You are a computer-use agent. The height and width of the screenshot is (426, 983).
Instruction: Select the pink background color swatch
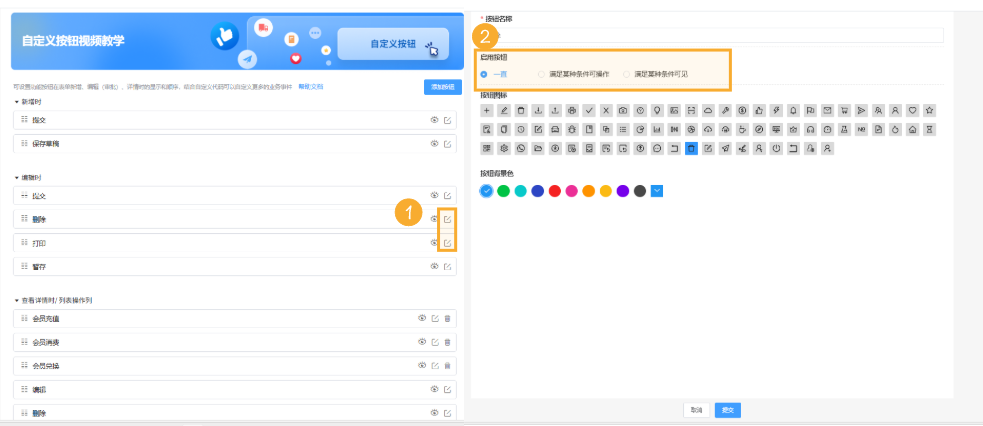[572, 191]
